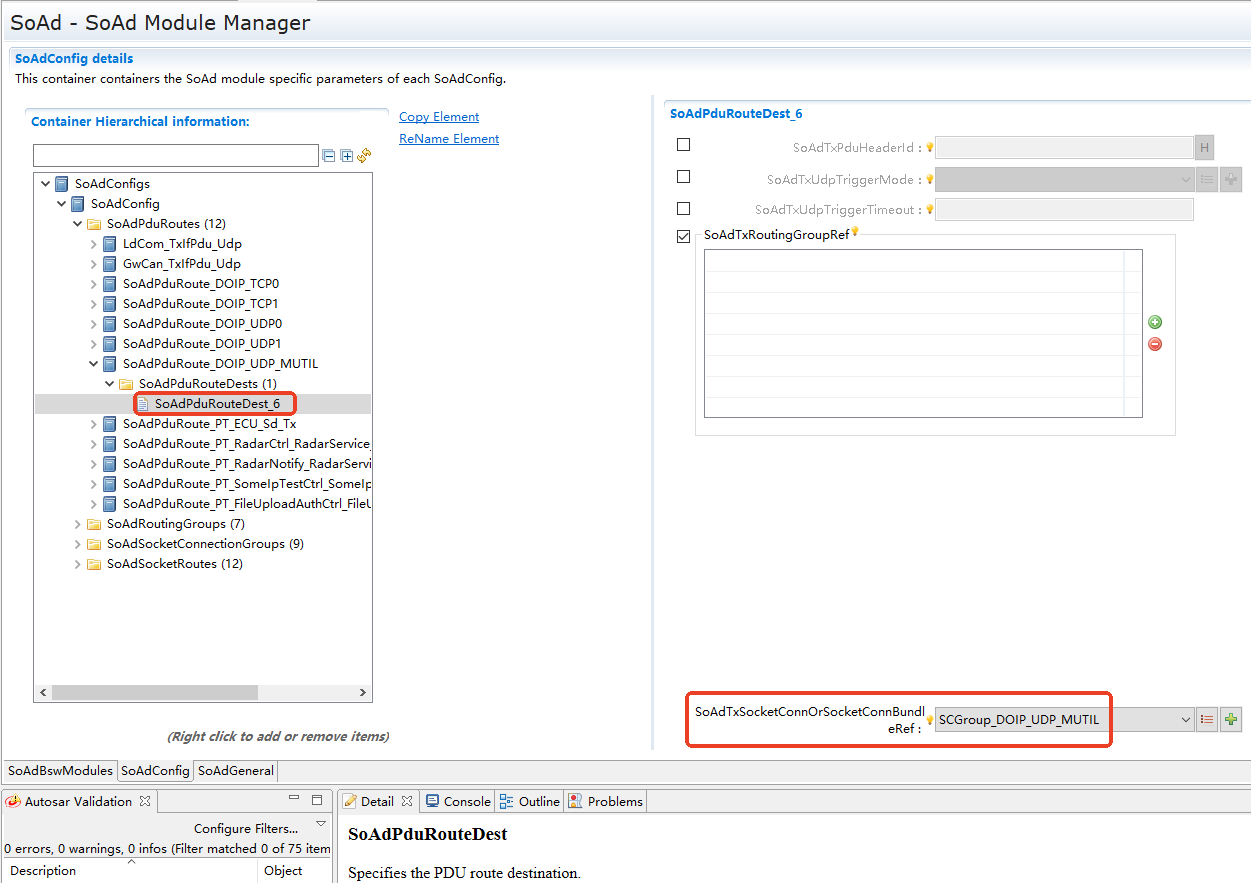Viewport: 1251px width, 883px height.
Task: Expand the SoAdRoutingGroups (7) node
Action: click(x=78, y=524)
